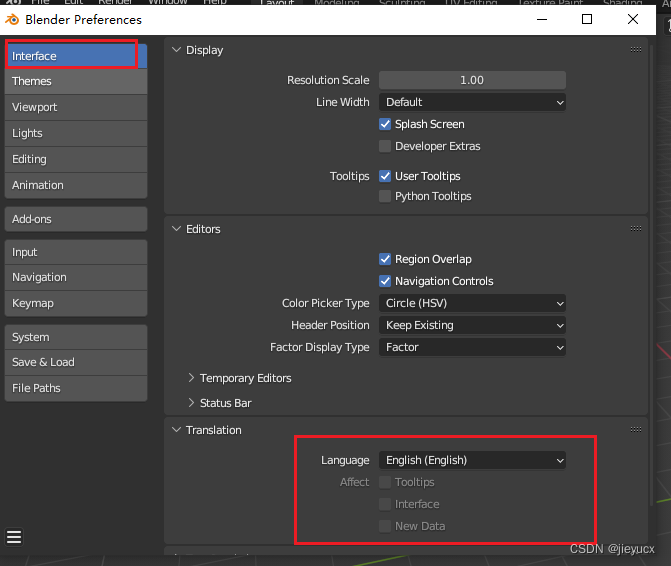Open the Save & Load section
This screenshot has height=566, width=671.
[x=76, y=362]
